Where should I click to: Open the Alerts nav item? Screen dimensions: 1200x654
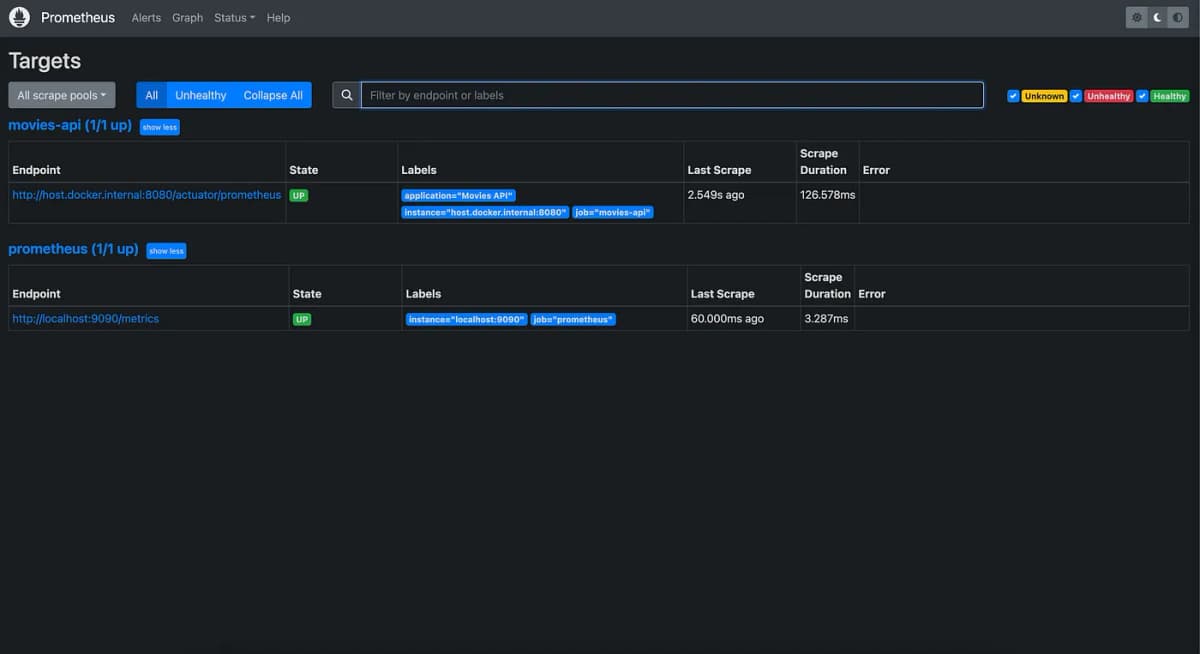146,17
